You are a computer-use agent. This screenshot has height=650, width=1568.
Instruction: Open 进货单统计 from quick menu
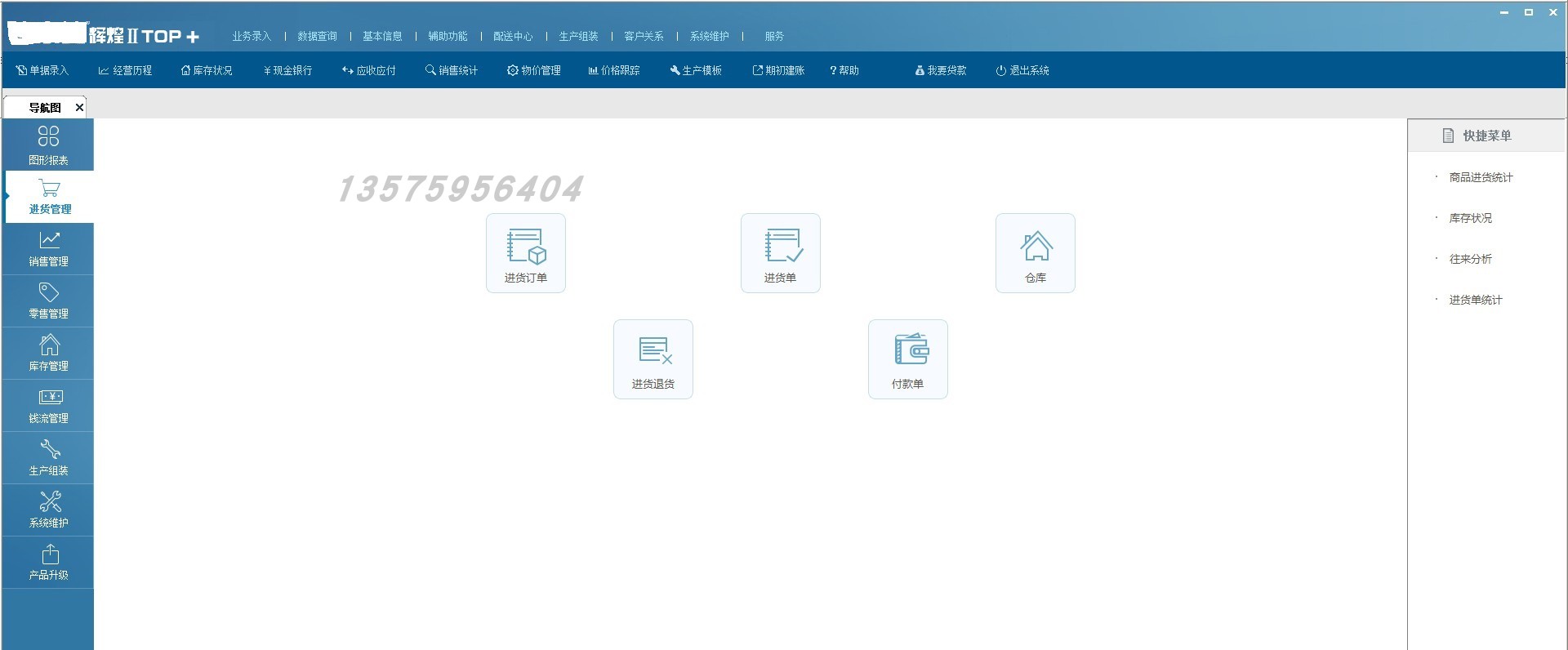pos(1476,301)
